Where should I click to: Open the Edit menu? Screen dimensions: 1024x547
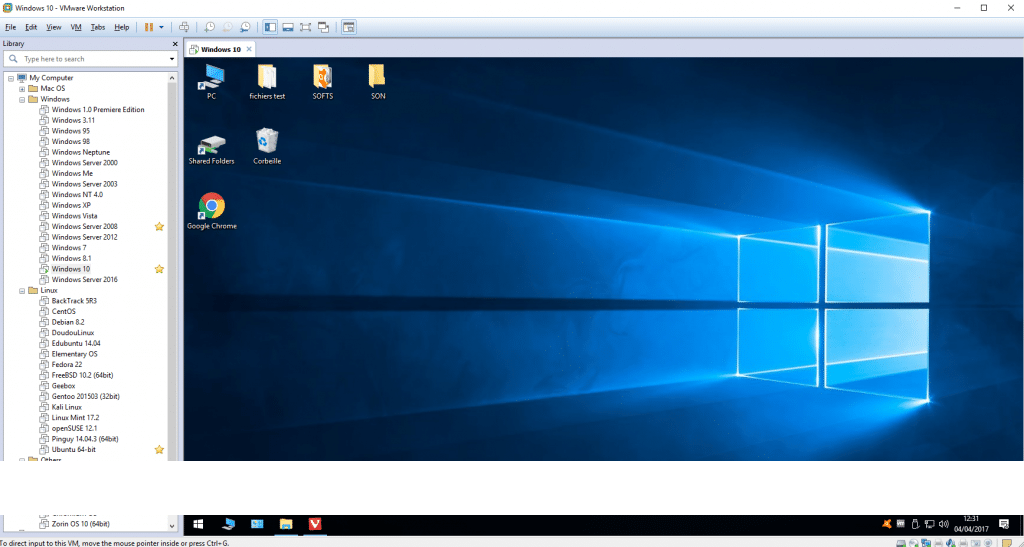[31, 27]
